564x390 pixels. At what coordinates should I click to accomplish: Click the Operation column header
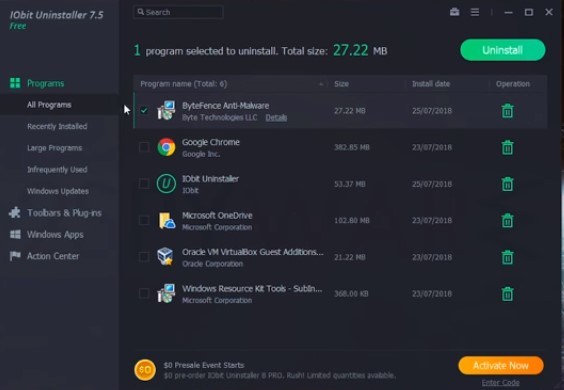513,84
